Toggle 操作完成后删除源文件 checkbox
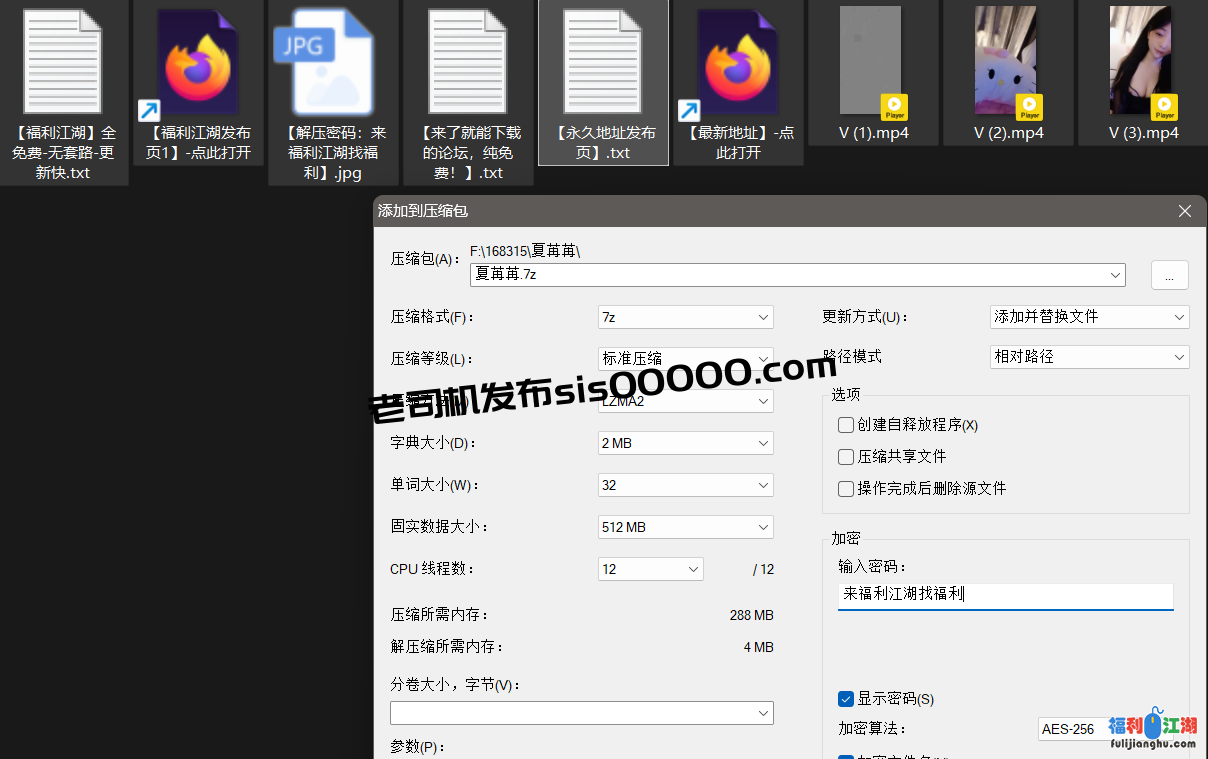Screen dimensions: 1208x759 pyautogui.click(x=846, y=489)
